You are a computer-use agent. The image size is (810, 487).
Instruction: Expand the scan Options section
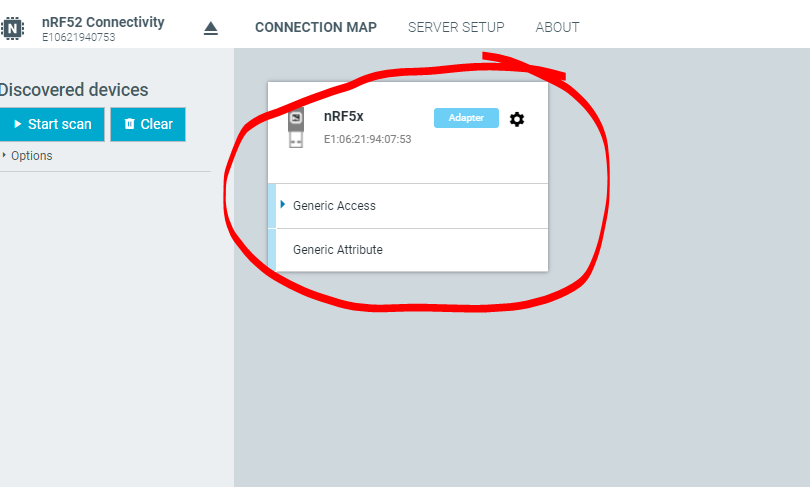point(27,155)
